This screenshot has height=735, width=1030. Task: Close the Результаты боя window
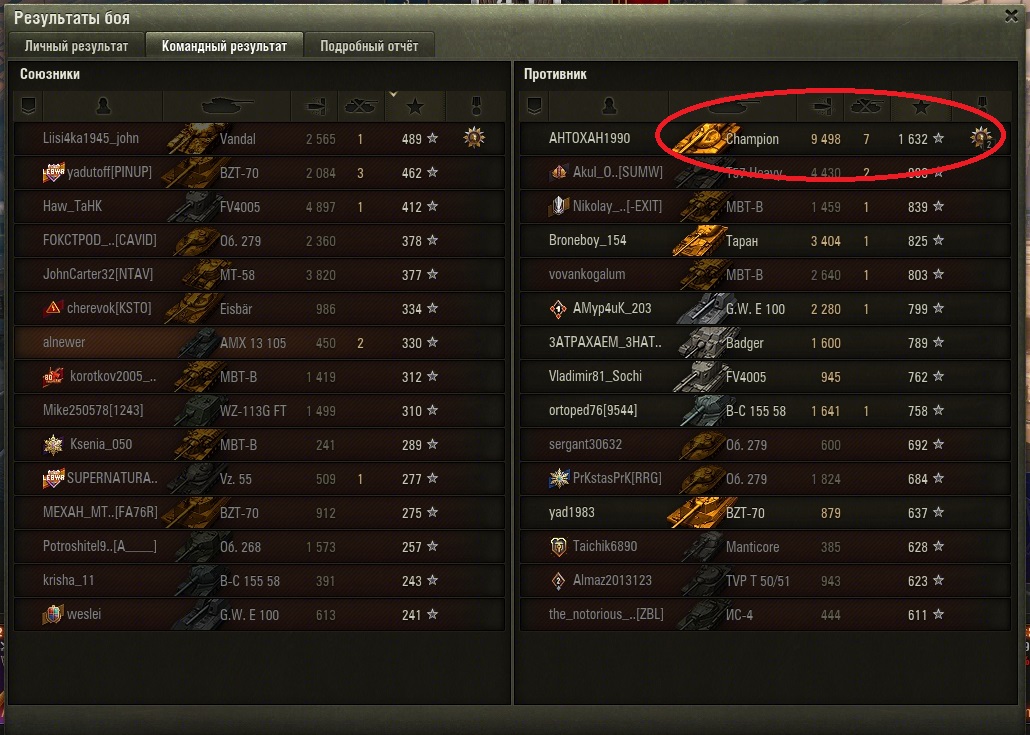pyautogui.click(x=1012, y=16)
